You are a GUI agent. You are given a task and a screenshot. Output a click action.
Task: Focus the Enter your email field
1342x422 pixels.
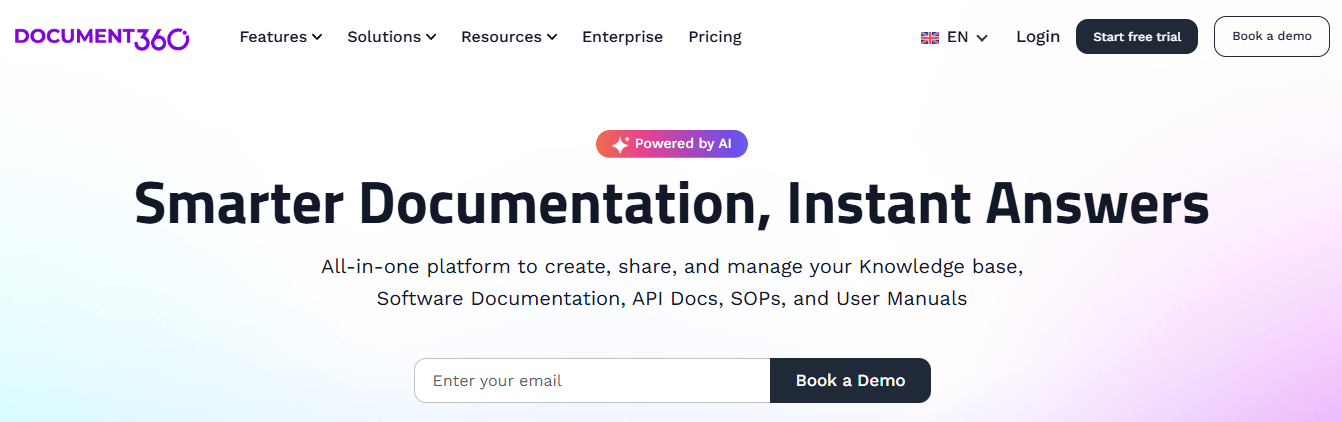click(x=592, y=381)
